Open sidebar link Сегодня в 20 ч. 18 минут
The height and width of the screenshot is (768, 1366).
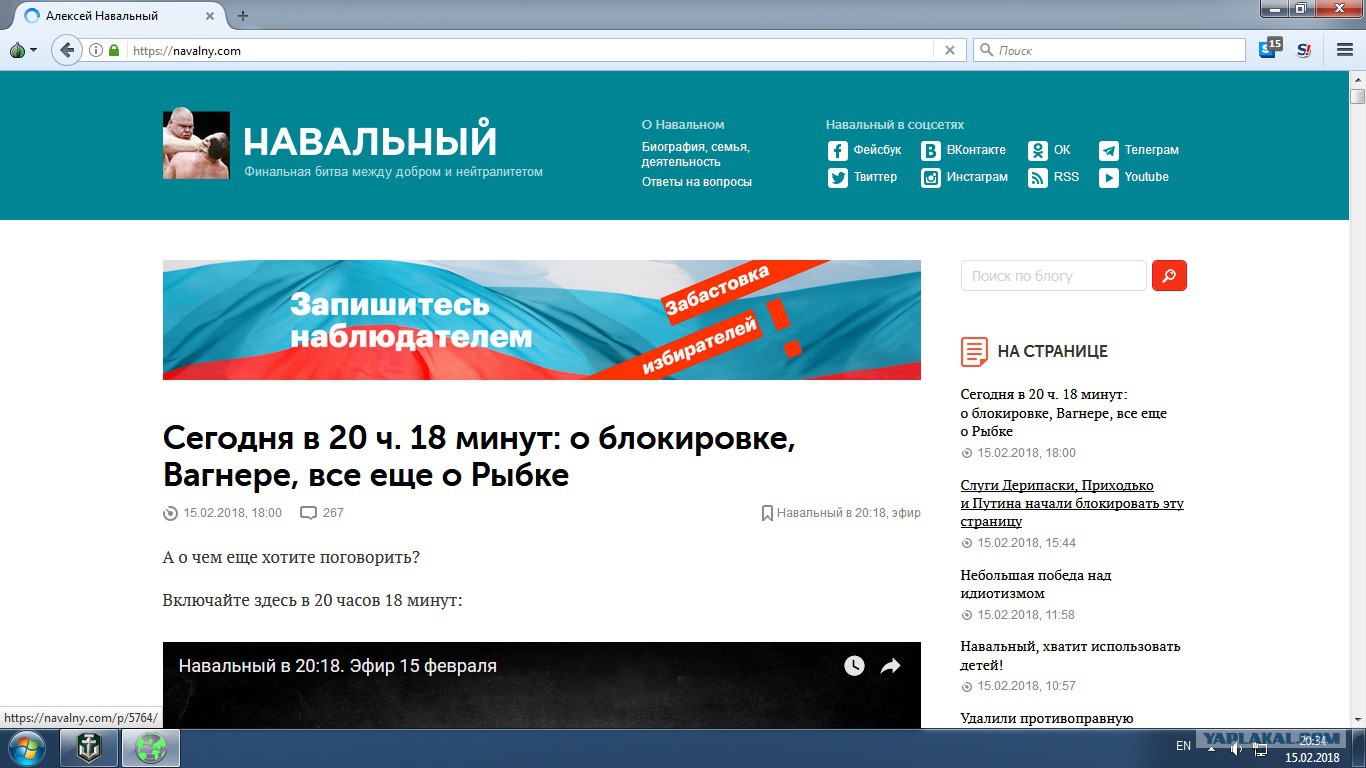[x=1064, y=413]
